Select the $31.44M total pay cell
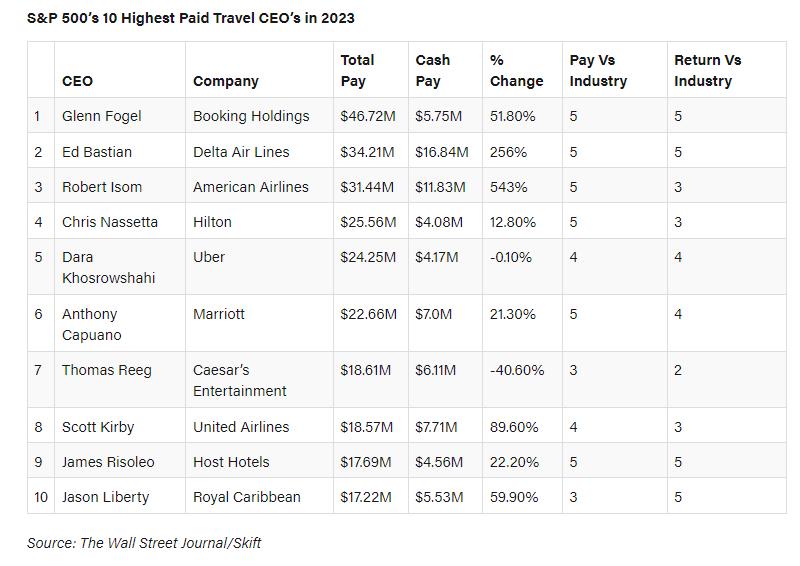The width and height of the screenshot is (800, 566). point(368,187)
